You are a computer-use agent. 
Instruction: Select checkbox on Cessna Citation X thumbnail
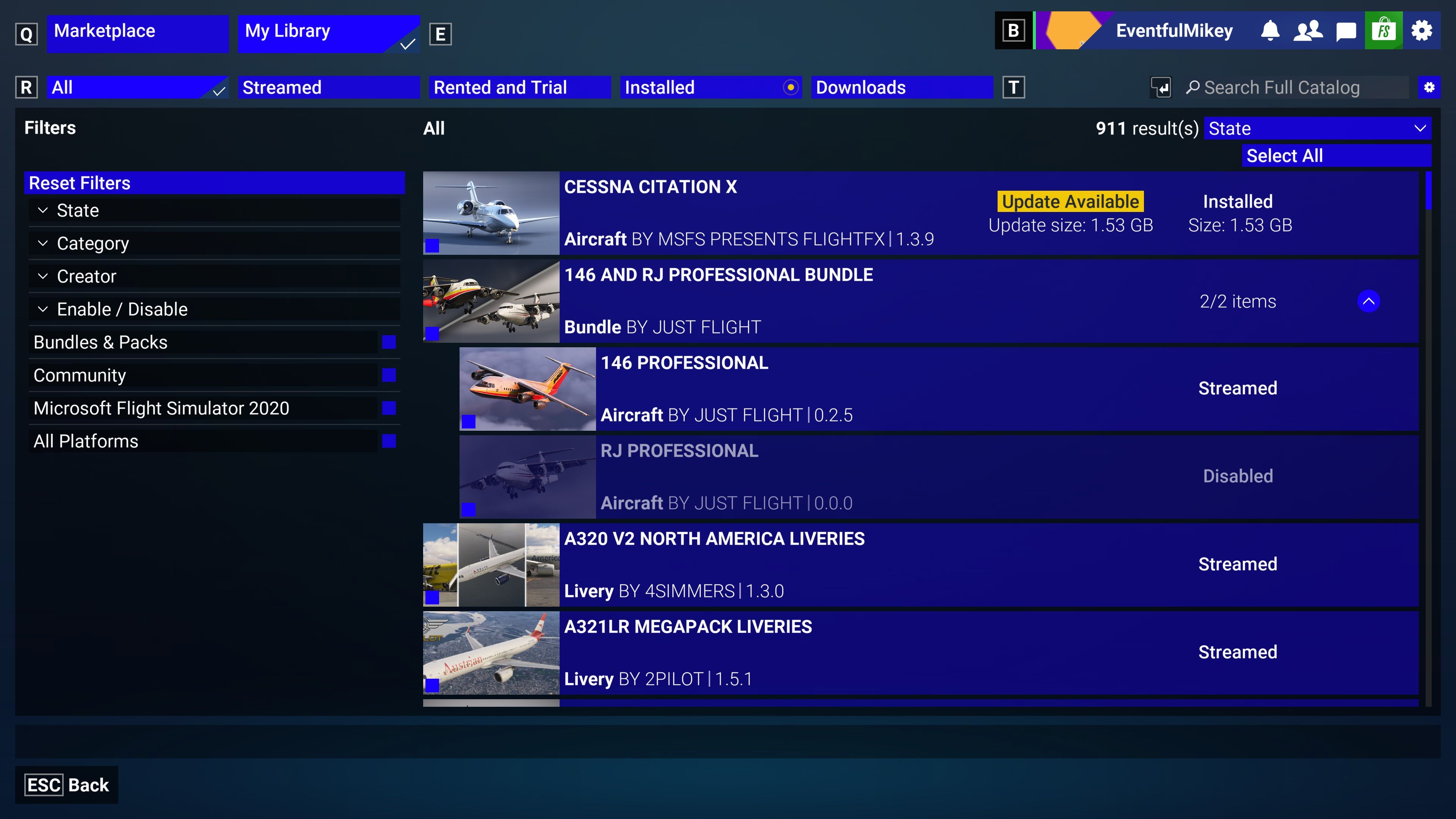(x=432, y=245)
